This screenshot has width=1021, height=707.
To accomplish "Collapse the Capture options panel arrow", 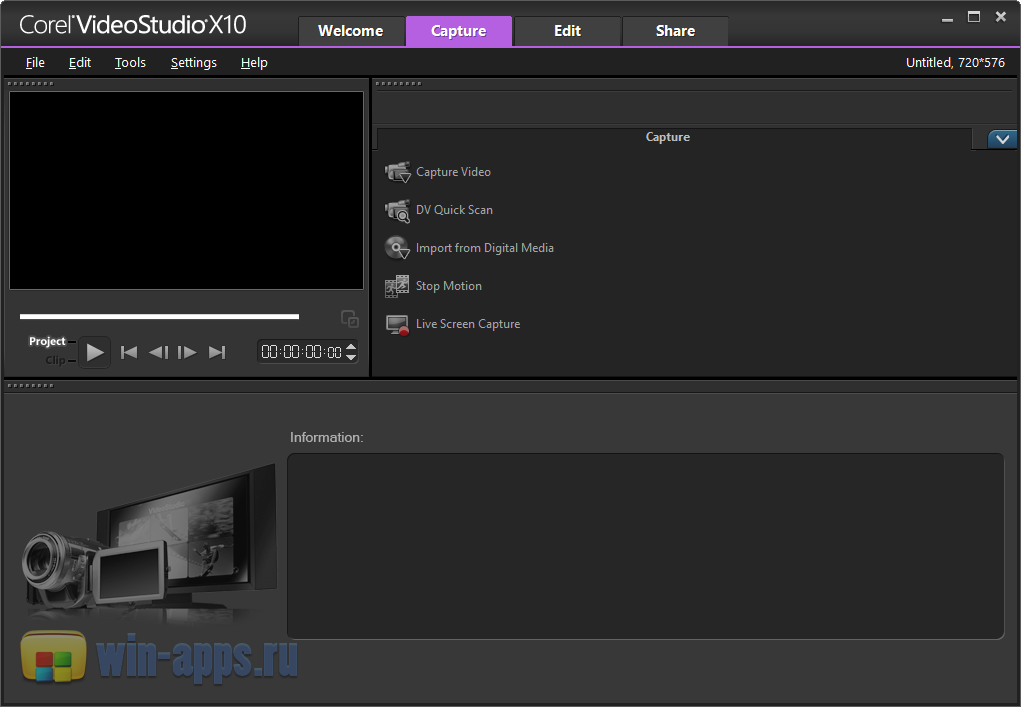I will tap(1002, 140).
